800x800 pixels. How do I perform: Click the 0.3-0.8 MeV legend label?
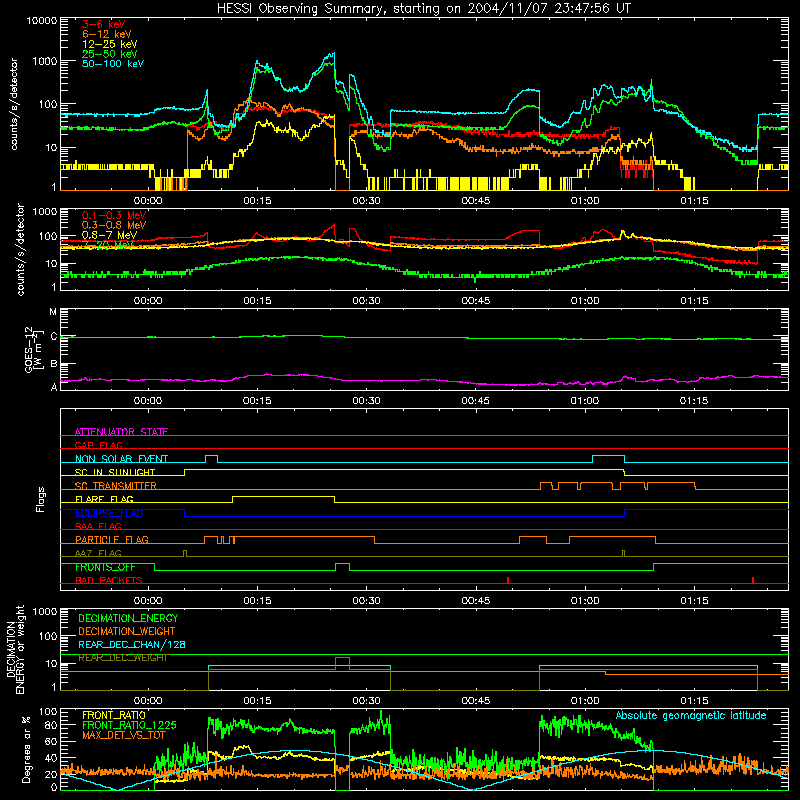coord(114,225)
